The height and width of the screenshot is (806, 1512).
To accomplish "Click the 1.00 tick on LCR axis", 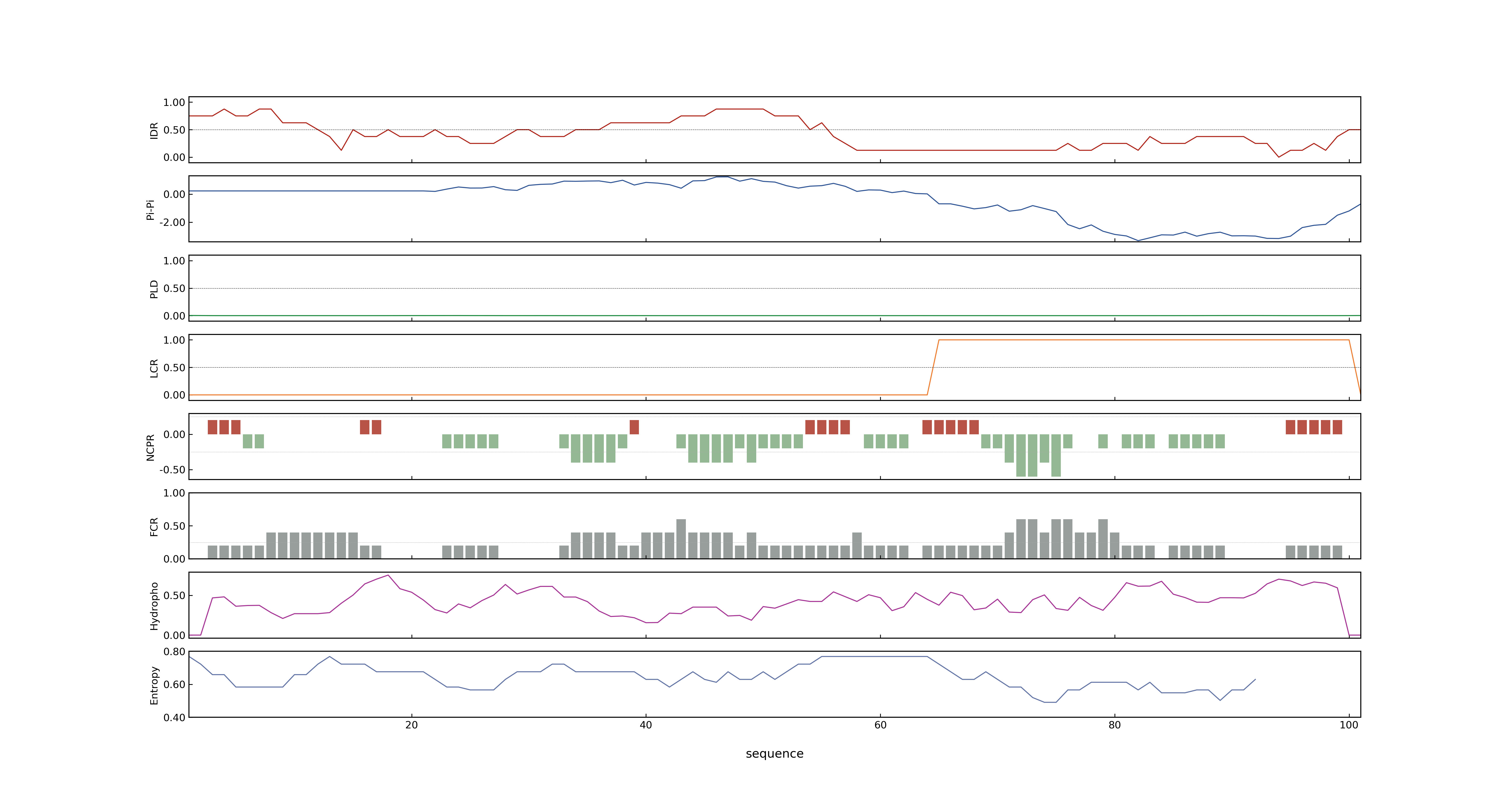I will pyautogui.click(x=174, y=340).
